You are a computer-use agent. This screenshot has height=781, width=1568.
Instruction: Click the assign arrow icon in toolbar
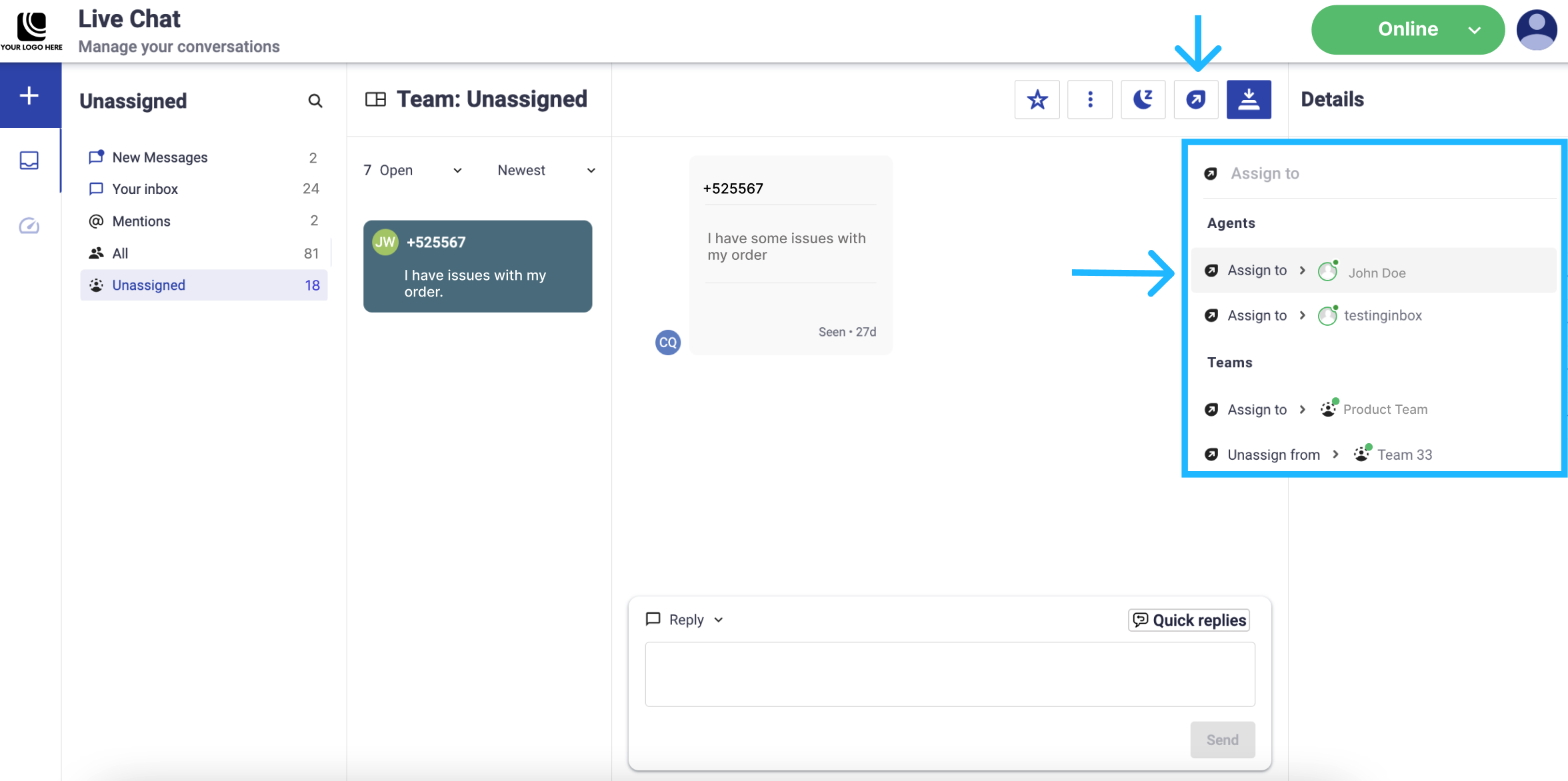click(1196, 100)
